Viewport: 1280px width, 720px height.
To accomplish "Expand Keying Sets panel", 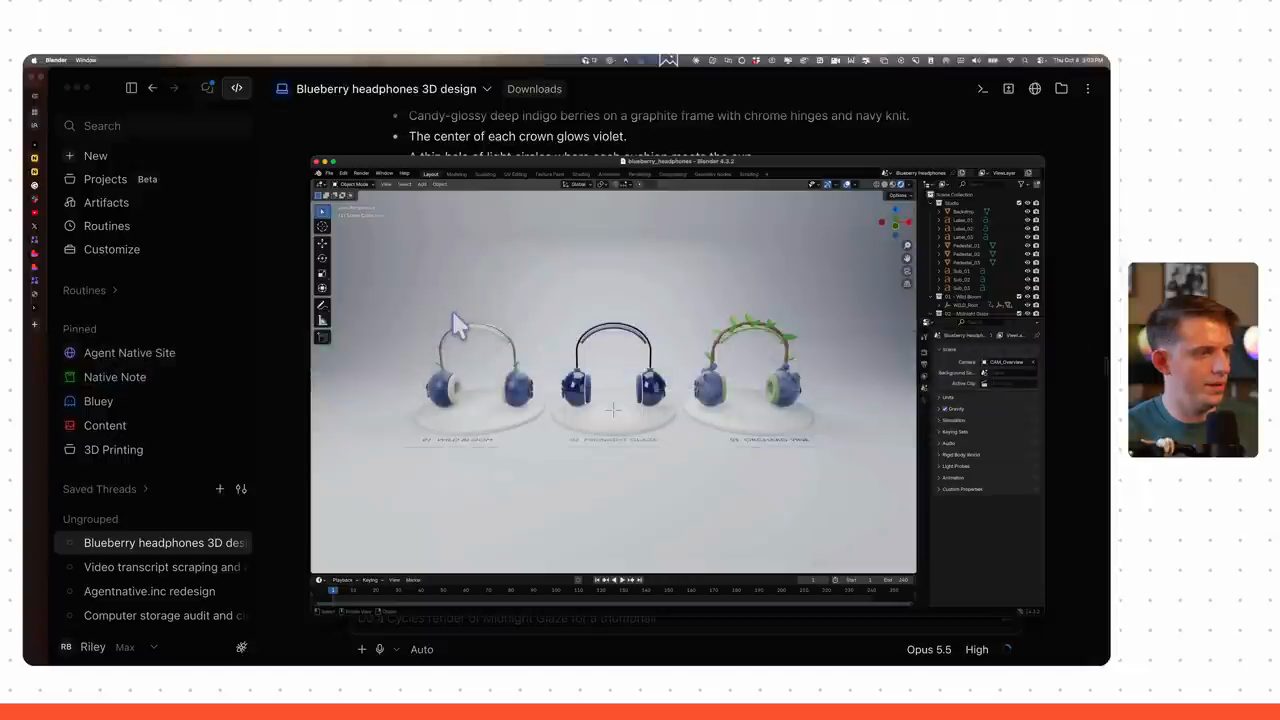I will pyautogui.click(x=939, y=432).
